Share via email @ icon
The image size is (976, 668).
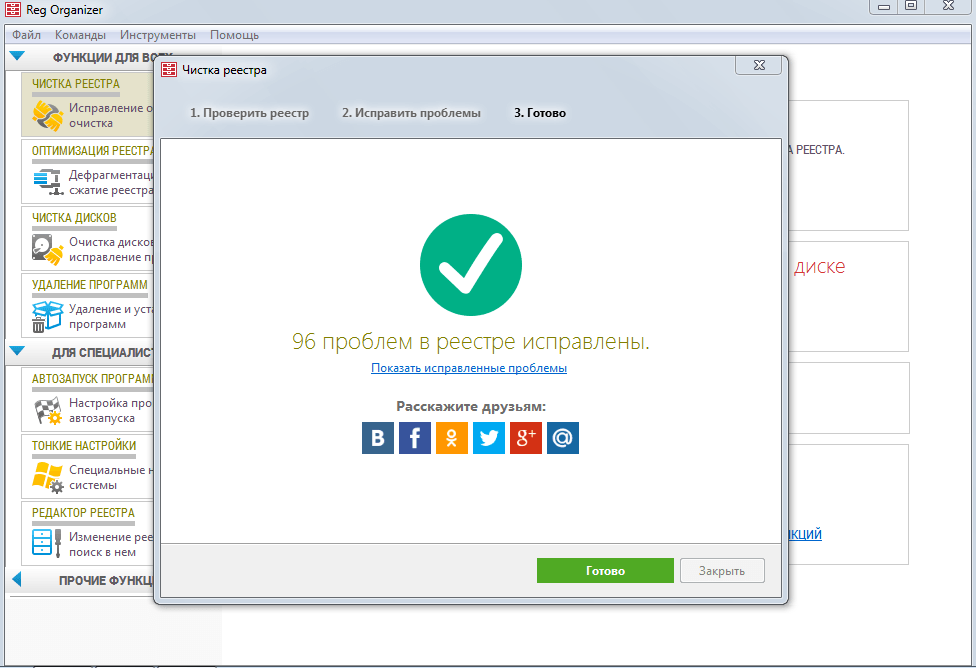click(x=563, y=438)
